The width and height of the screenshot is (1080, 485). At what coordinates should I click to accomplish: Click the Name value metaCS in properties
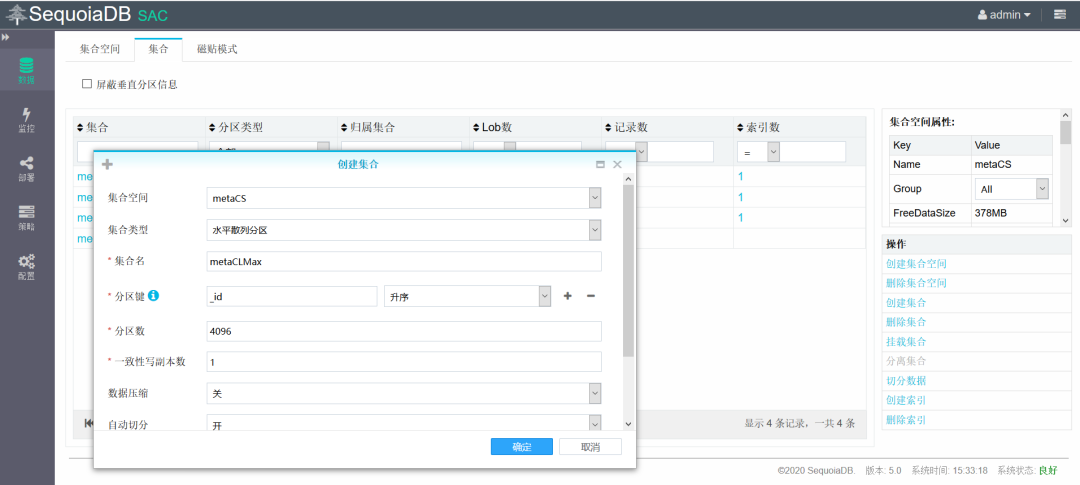(x=993, y=165)
